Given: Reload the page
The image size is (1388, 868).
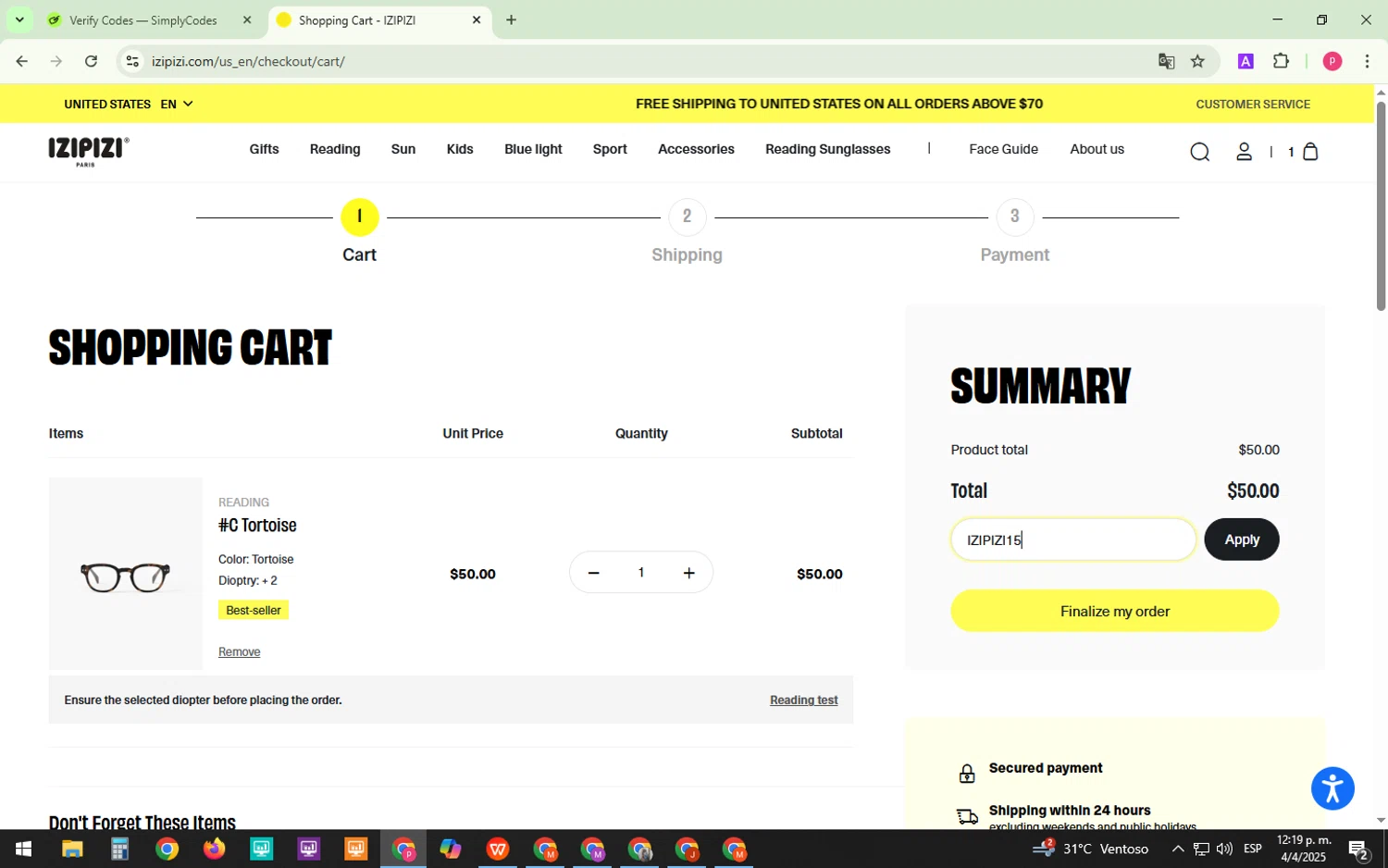Looking at the screenshot, I should (91, 61).
